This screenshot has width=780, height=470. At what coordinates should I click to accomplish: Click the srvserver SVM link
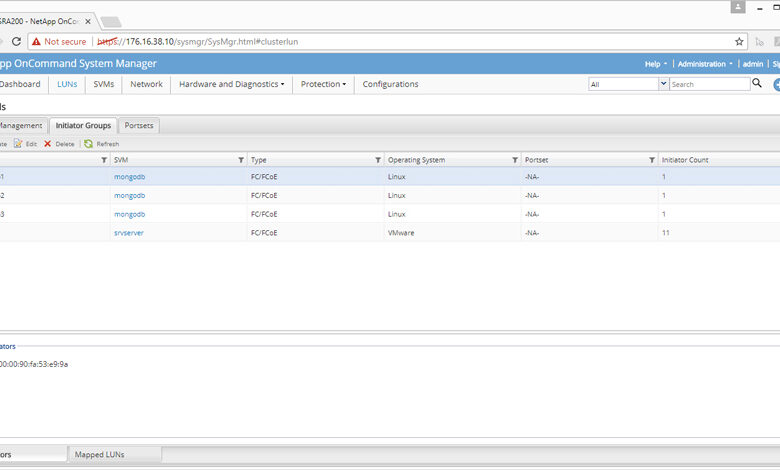[x=129, y=233]
